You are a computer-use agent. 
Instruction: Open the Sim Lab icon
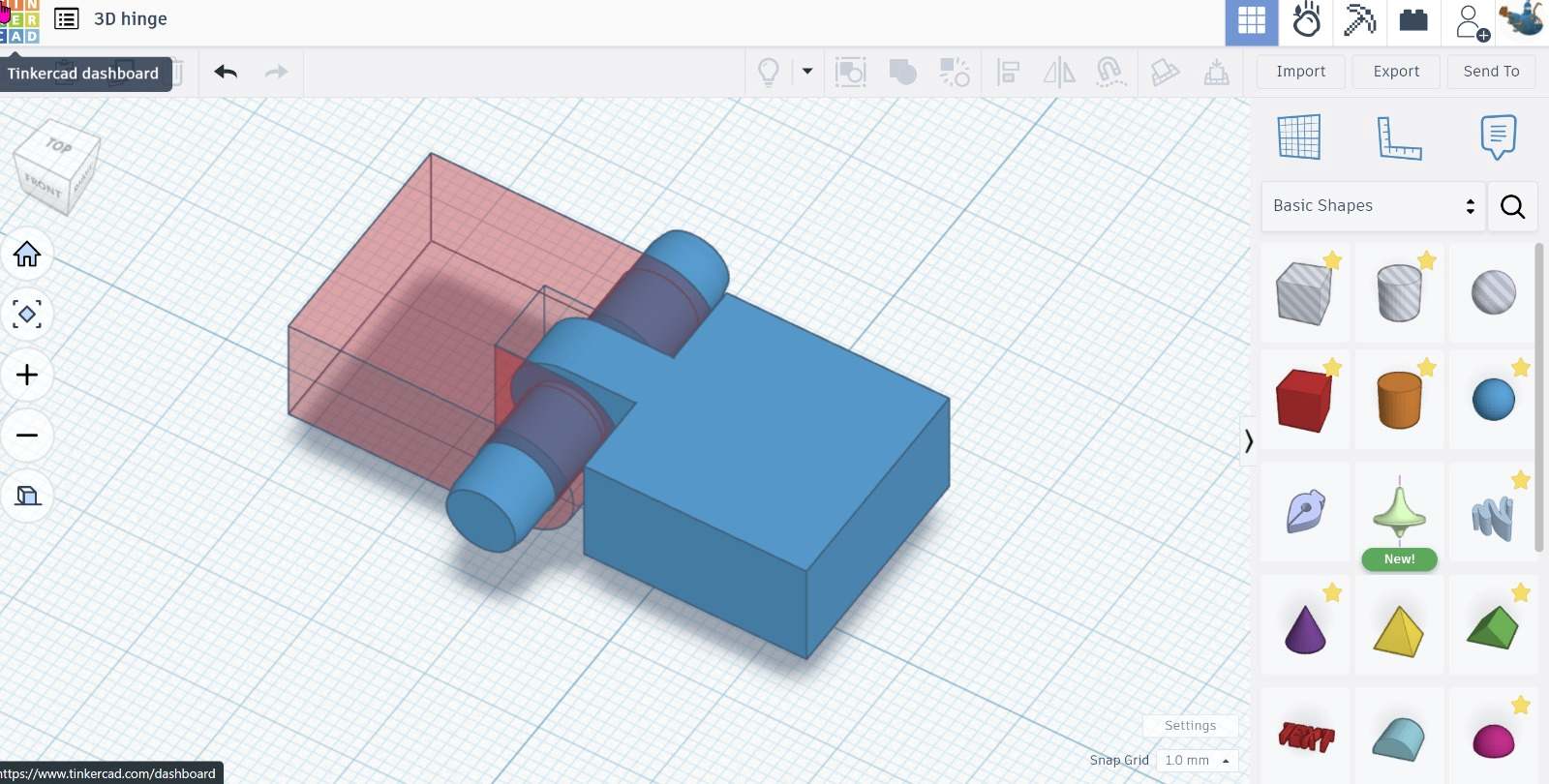coord(1306,20)
